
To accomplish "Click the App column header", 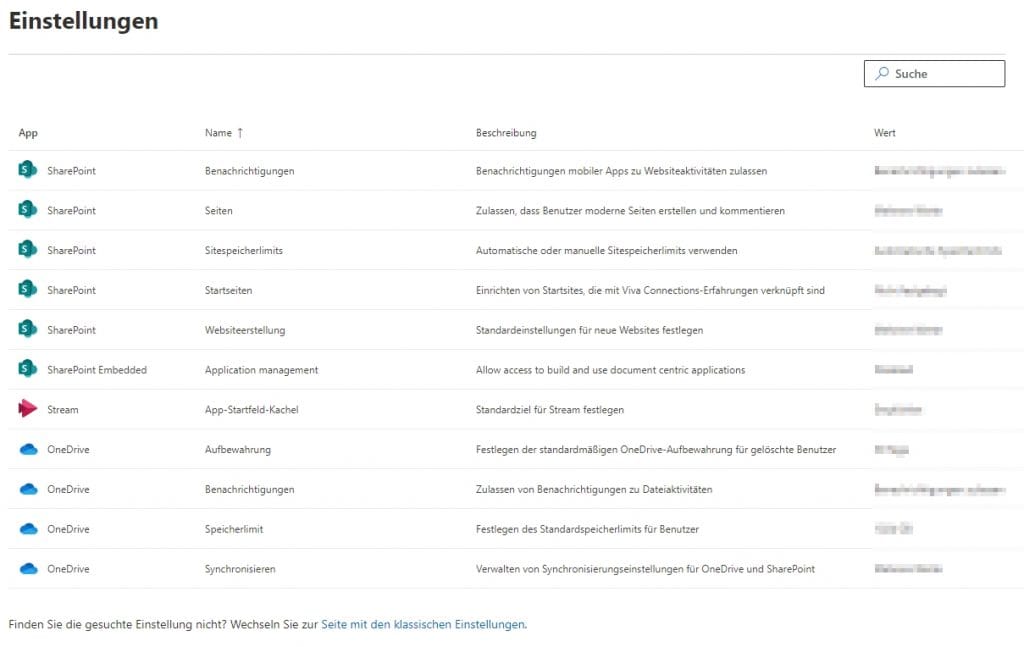I will coord(28,132).
